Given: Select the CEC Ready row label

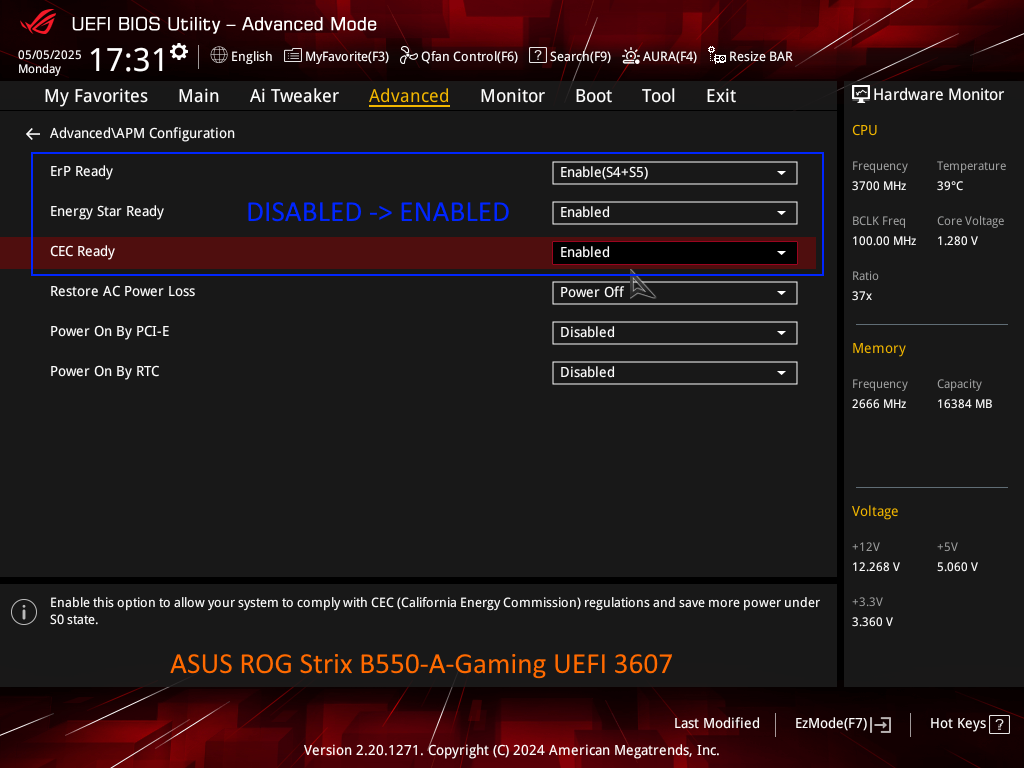Looking at the screenshot, I should coord(82,251).
